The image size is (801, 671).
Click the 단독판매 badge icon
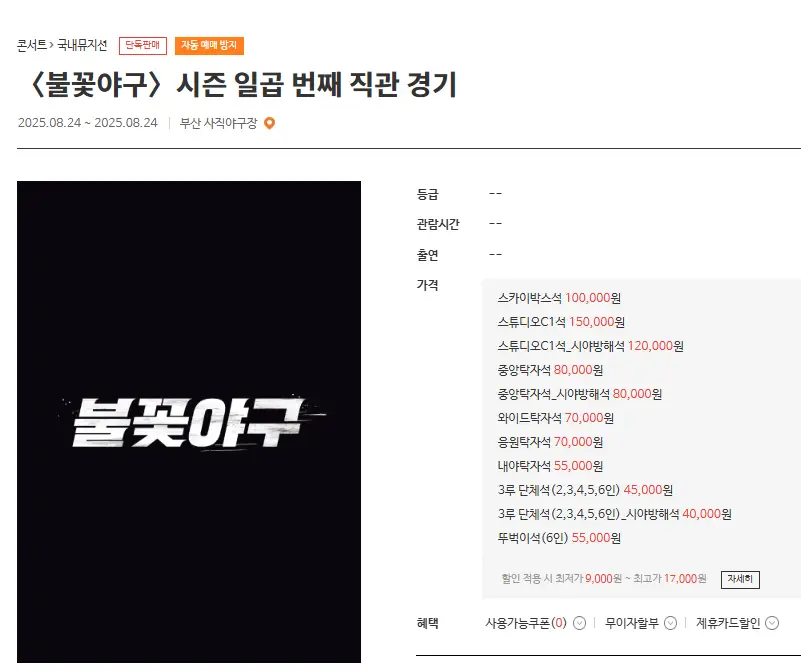(x=145, y=45)
